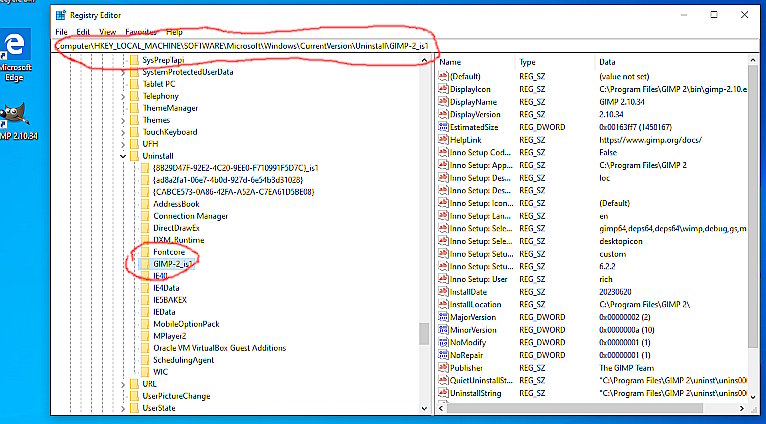Select the Fontcore key folder icon
766x424 pixels.
pos(145,252)
